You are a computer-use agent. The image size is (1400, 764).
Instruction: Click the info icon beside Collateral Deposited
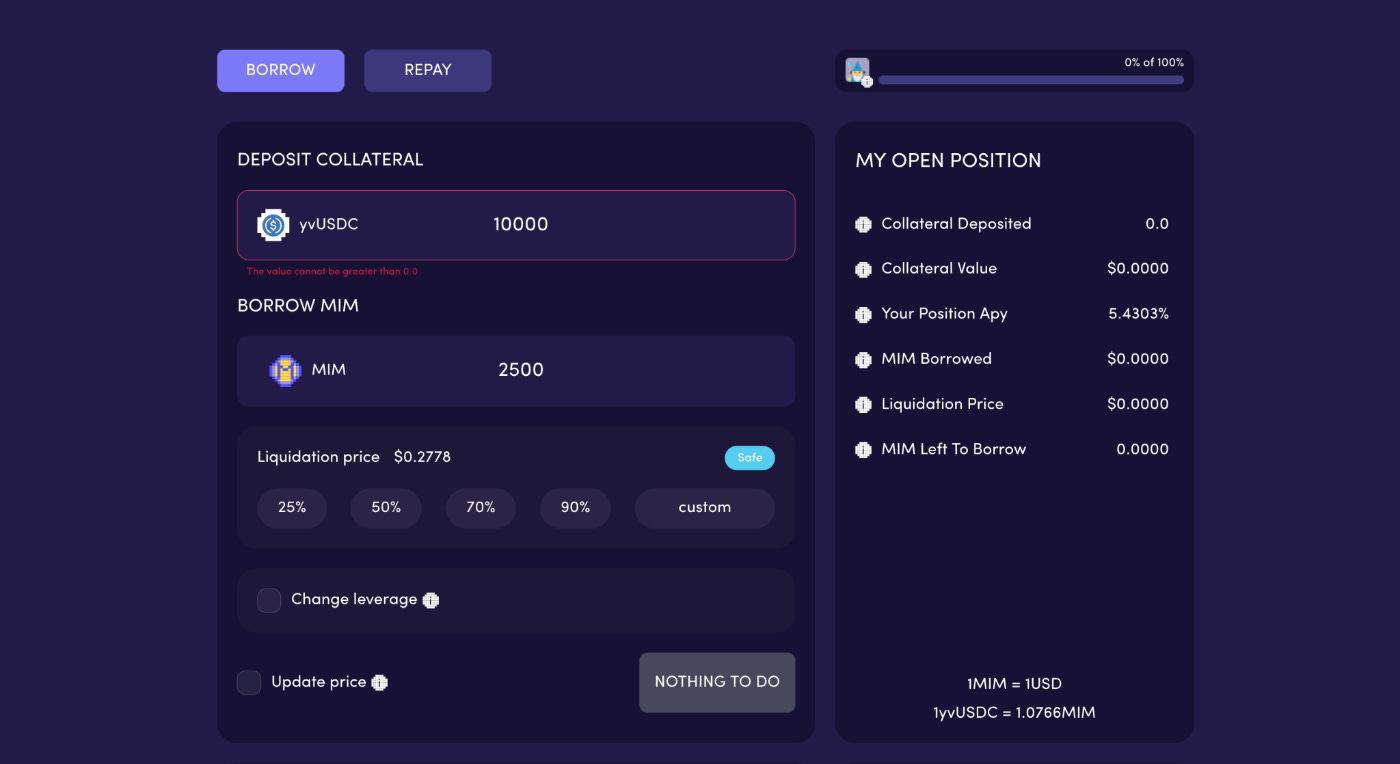point(864,225)
